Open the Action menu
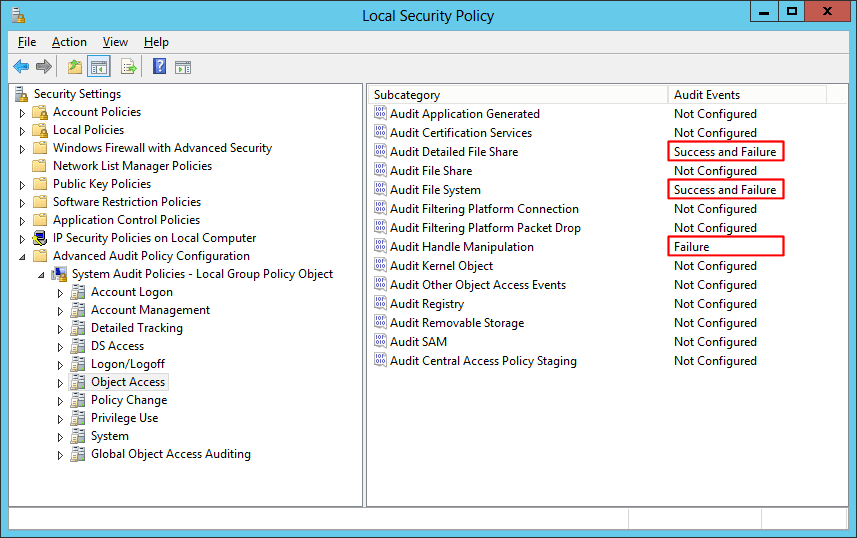The width and height of the screenshot is (857, 538). pyautogui.click(x=69, y=42)
